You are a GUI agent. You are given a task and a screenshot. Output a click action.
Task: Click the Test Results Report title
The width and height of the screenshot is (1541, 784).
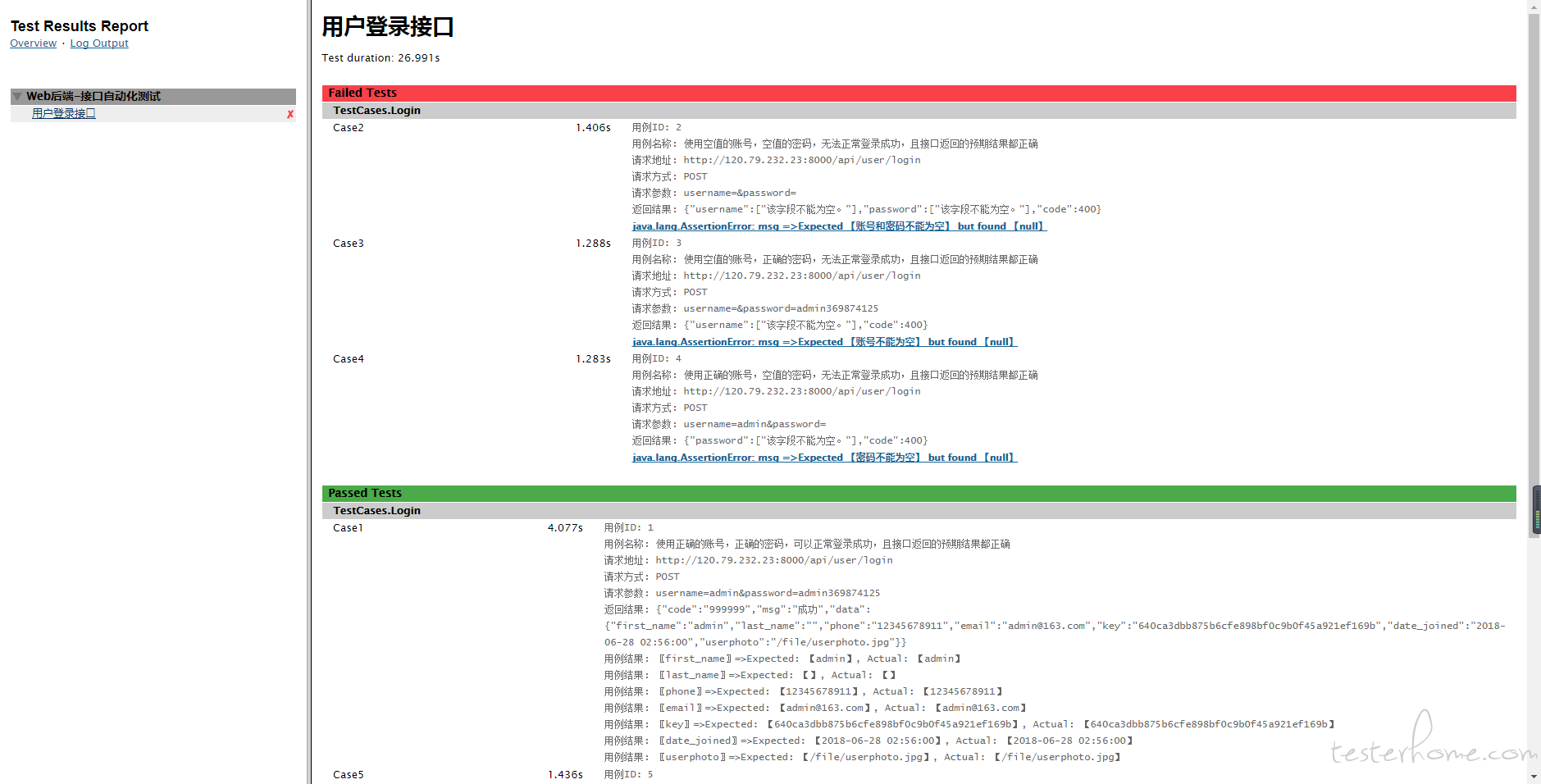[x=80, y=26]
